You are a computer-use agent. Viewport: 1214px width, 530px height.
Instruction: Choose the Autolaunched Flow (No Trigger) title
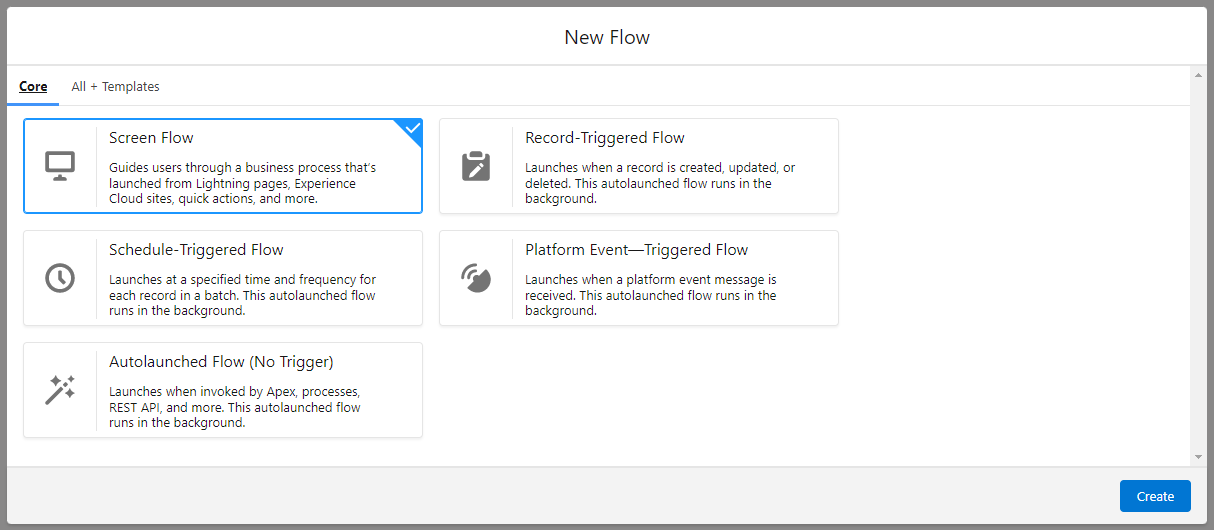[221, 362]
